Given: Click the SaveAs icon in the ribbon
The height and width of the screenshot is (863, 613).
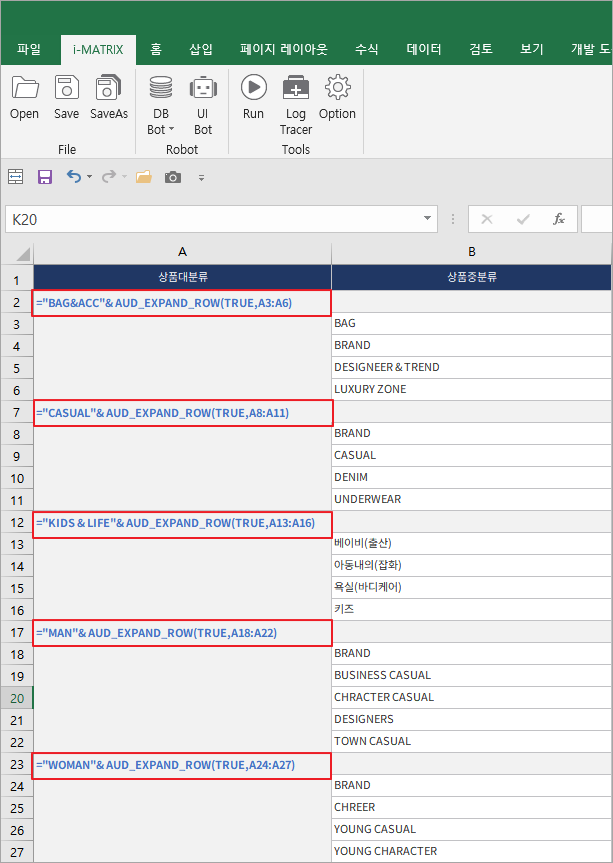Looking at the screenshot, I should pos(109,98).
